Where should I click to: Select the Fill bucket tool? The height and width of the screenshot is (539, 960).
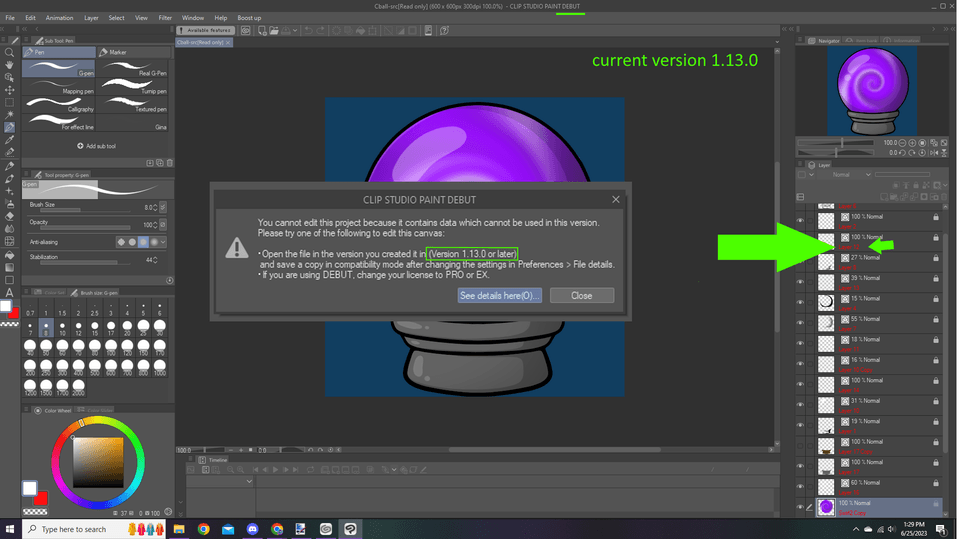click(9, 255)
